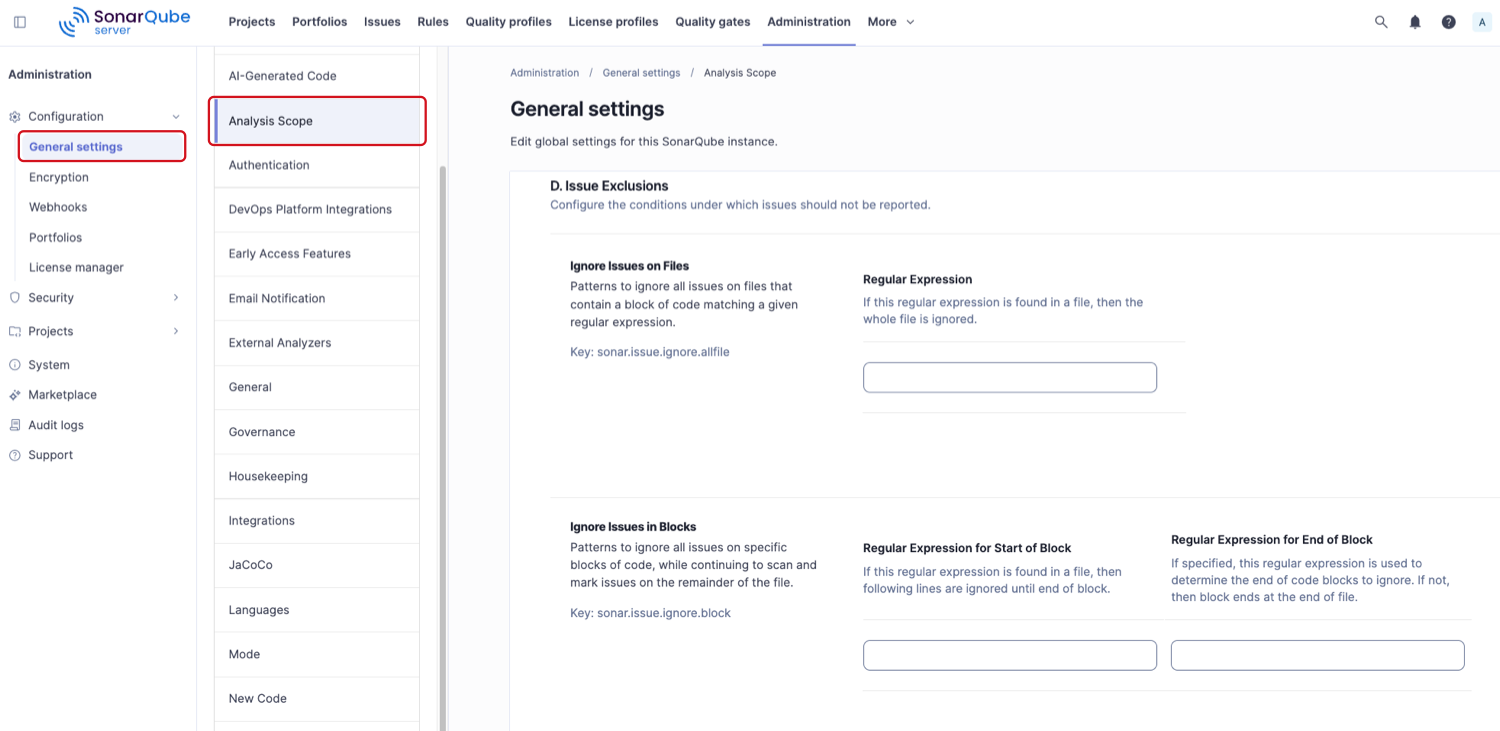Viewport: 1500px width, 731px height.
Task: Open the Rules top menu item
Action: (433, 22)
